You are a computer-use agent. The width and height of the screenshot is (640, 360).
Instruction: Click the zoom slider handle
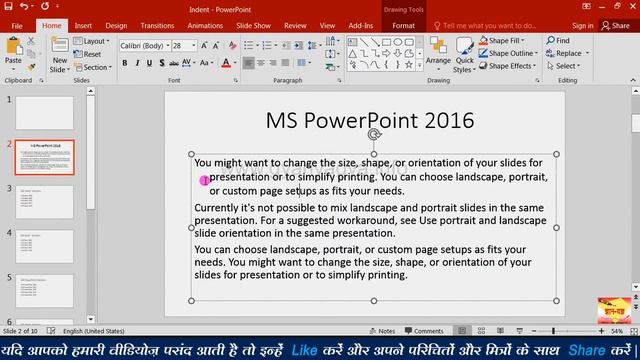553,331
